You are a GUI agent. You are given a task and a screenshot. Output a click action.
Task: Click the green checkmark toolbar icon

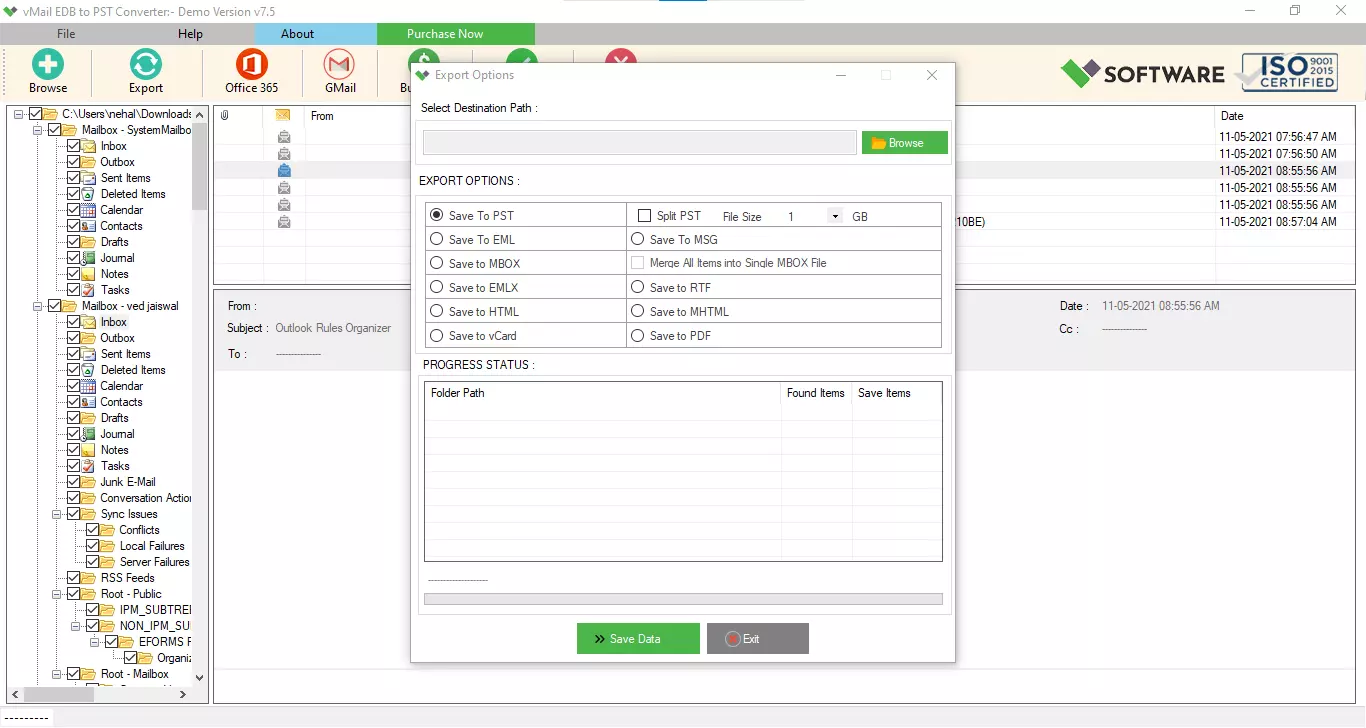coord(521,60)
